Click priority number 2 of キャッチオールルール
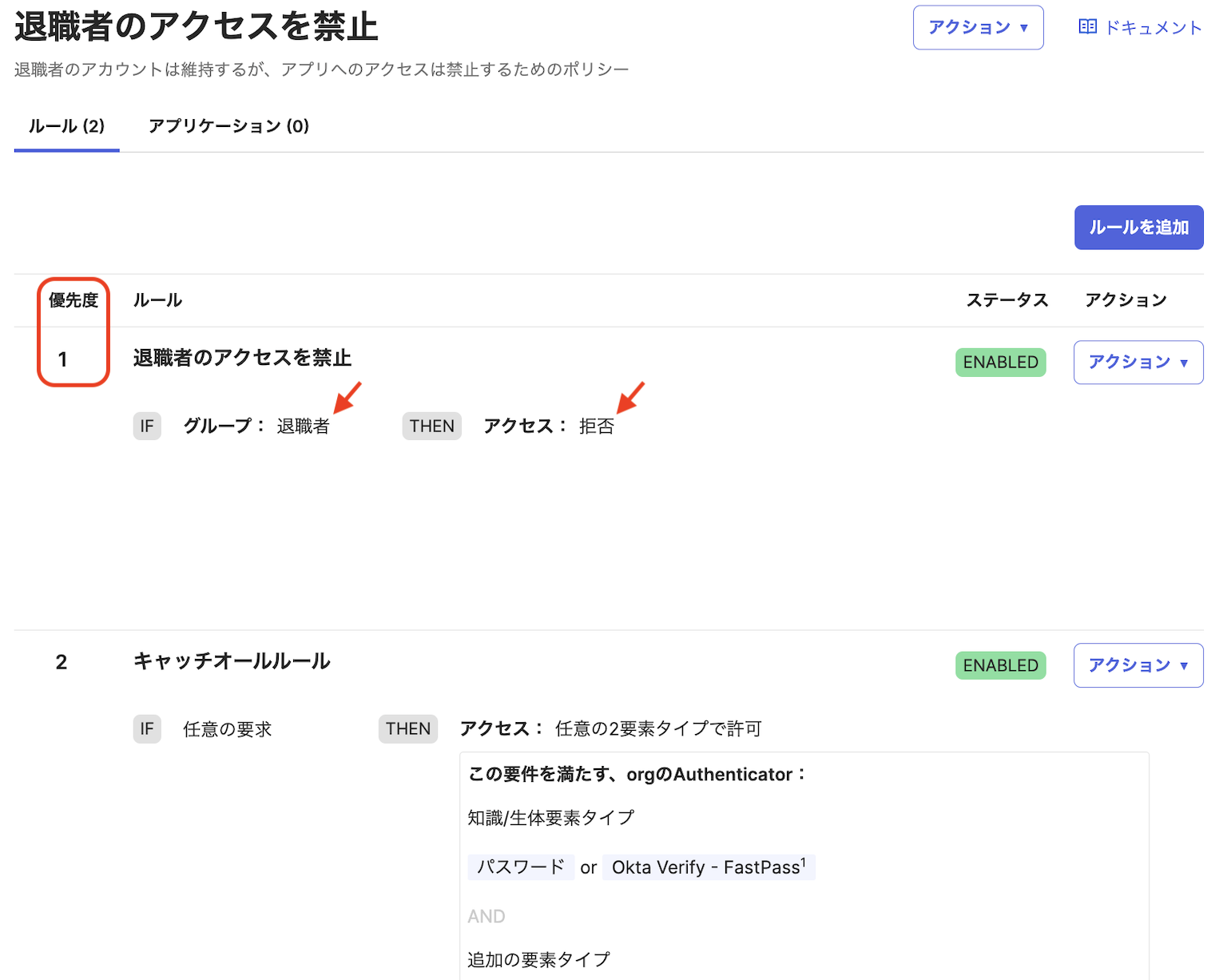Image resolution: width=1227 pixels, height=980 pixels. tap(62, 662)
